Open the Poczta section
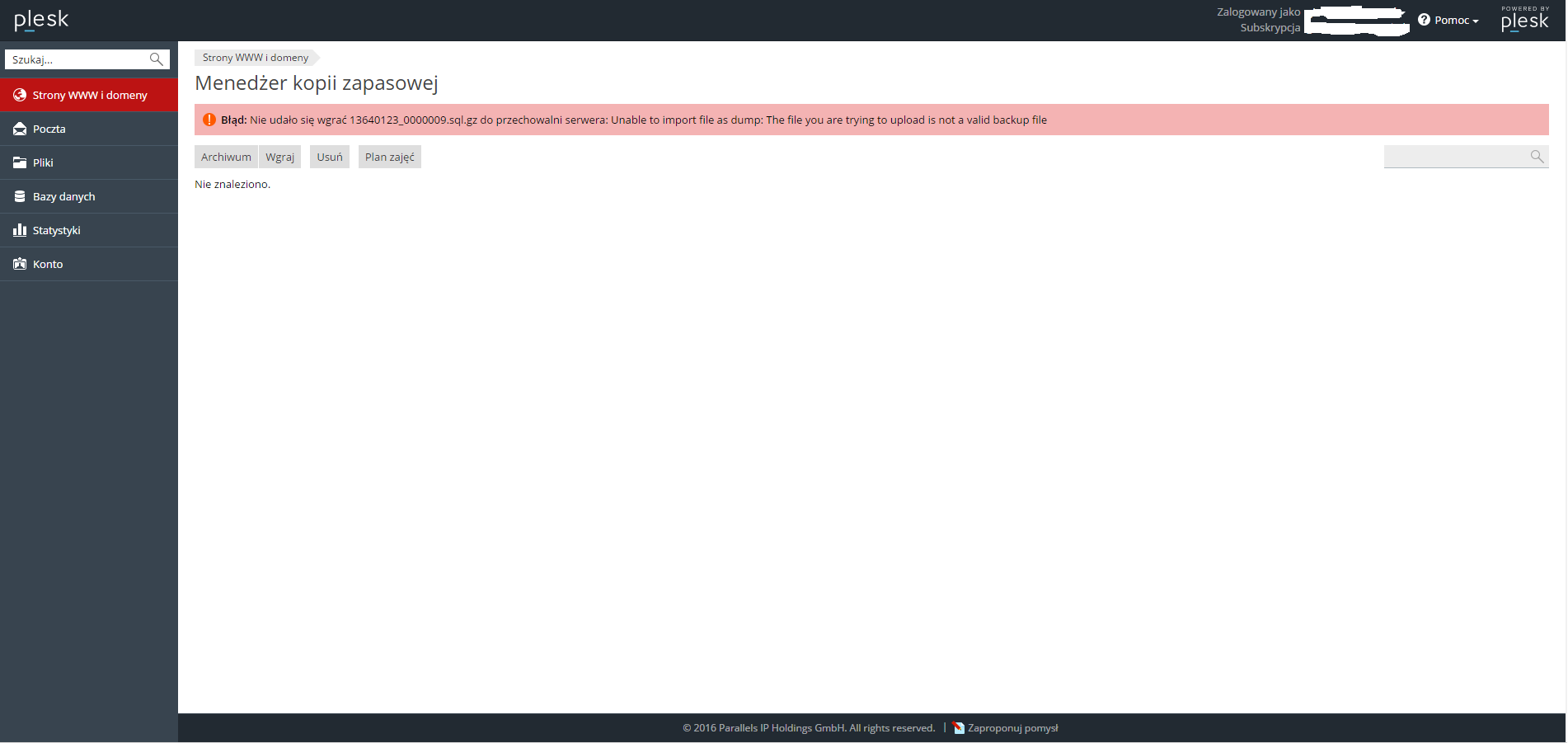This screenshot has height=743, width=1568. click(89, 129)
